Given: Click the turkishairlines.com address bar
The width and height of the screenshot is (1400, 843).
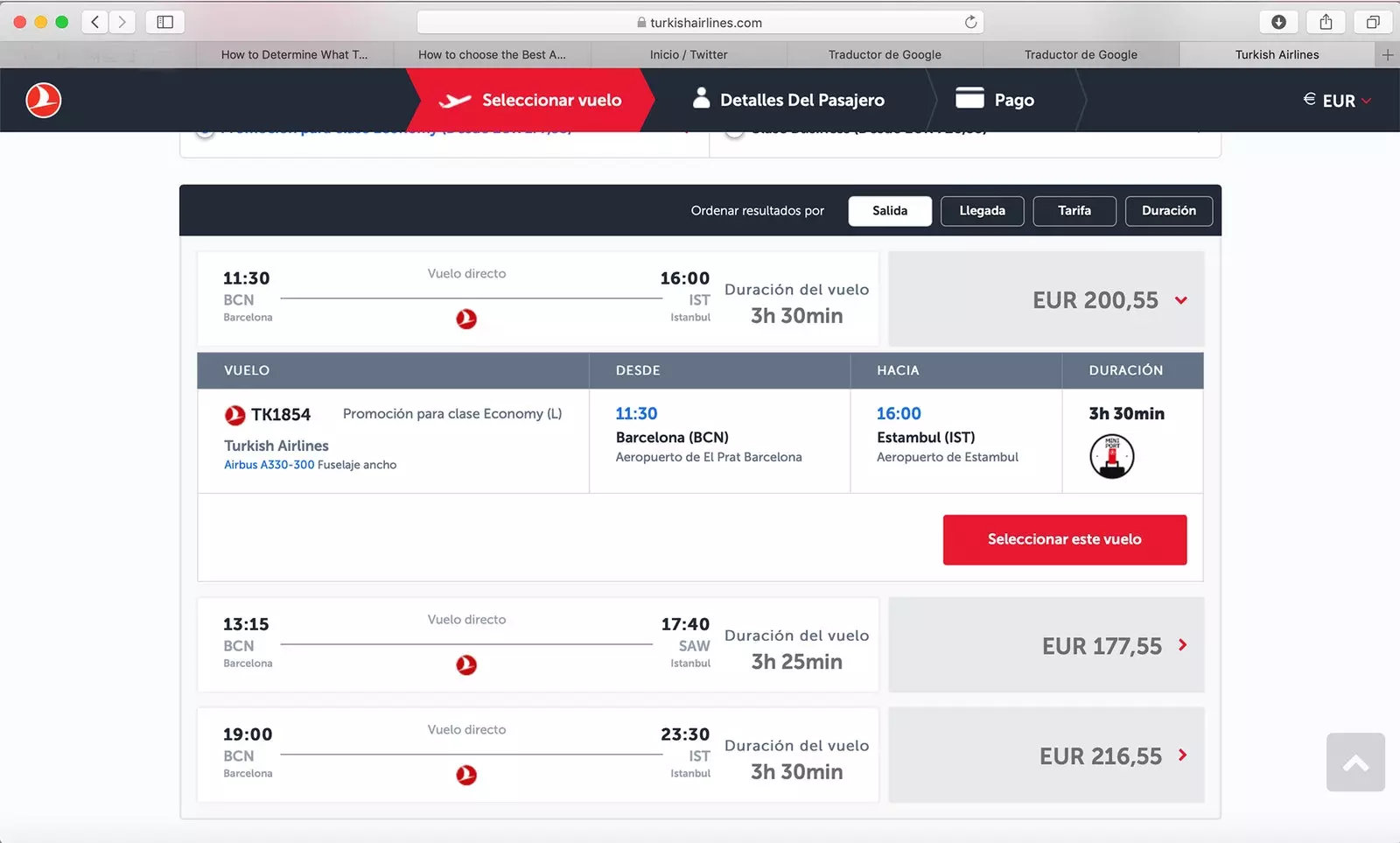Looking at the screenshot, I should (x=700, y=22).
